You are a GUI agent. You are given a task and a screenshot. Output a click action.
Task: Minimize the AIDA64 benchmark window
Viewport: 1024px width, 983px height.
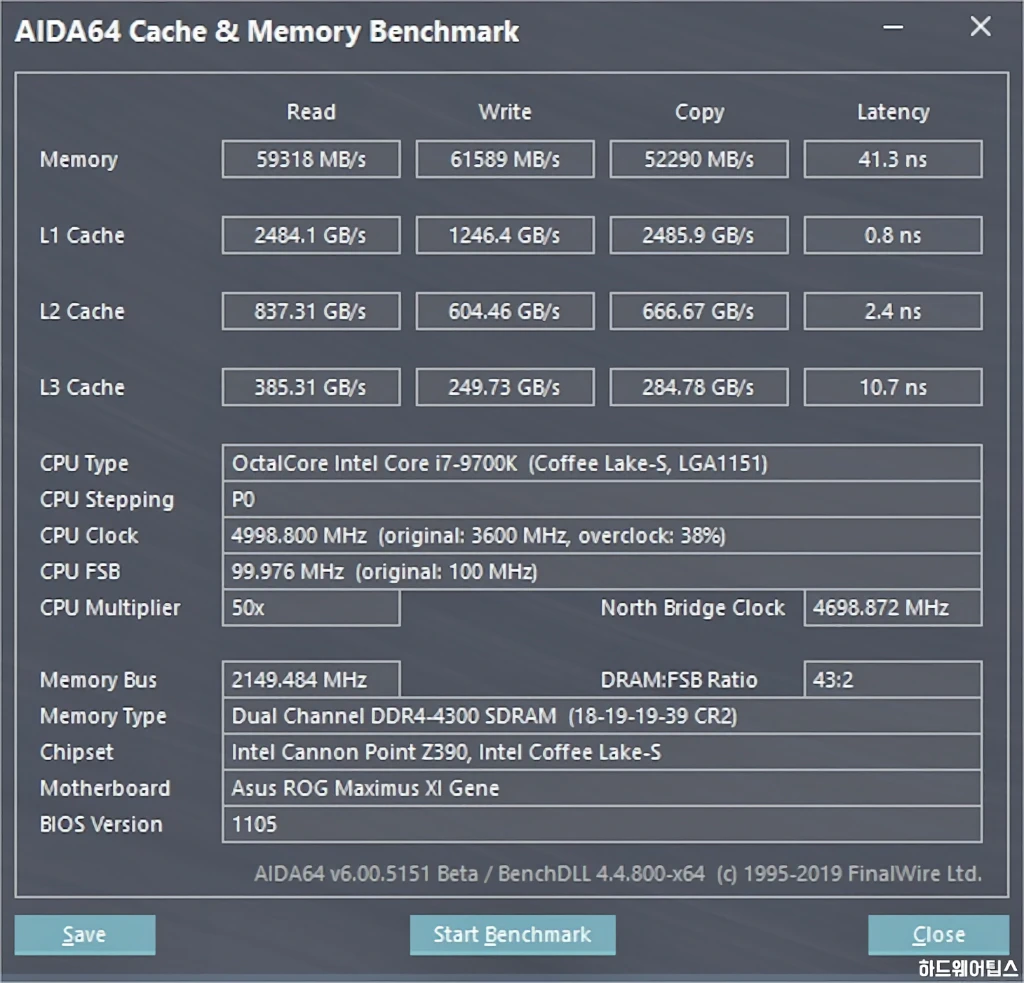coord(893,27)
